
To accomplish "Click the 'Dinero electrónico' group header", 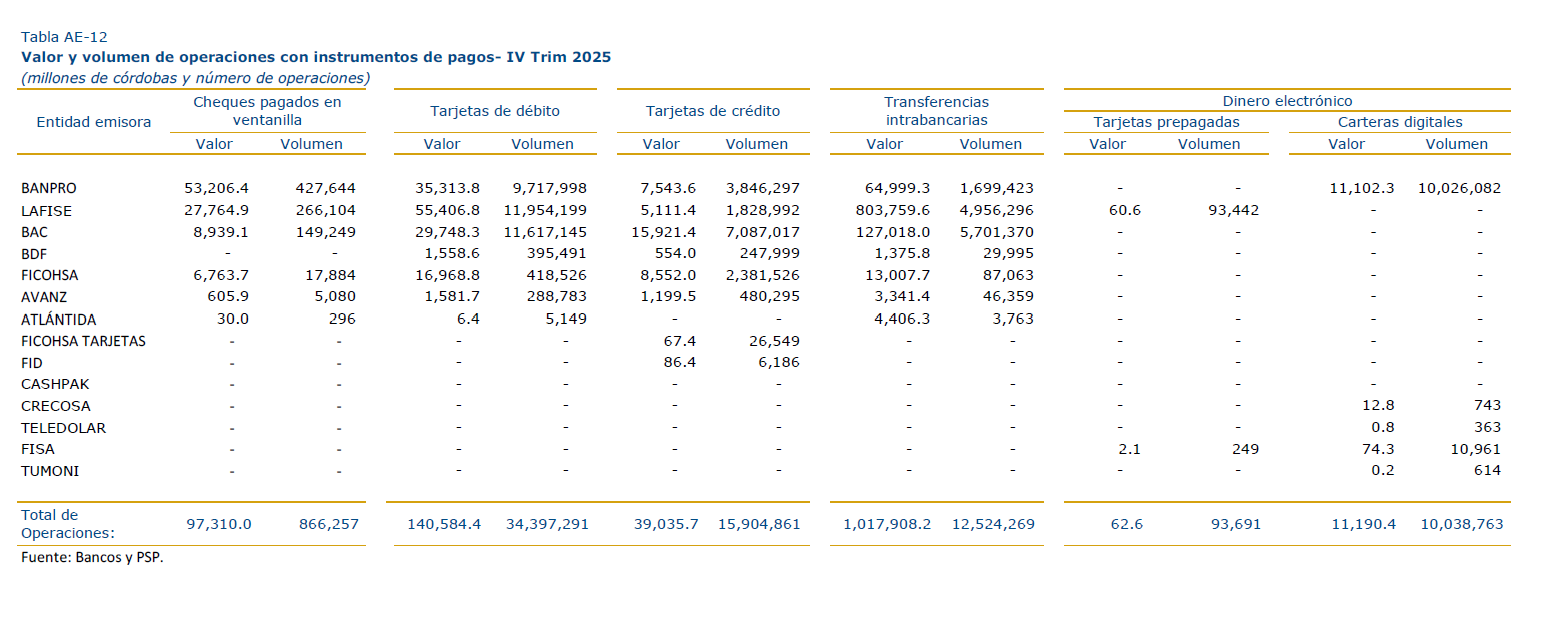I will (x=1287, y=101).
